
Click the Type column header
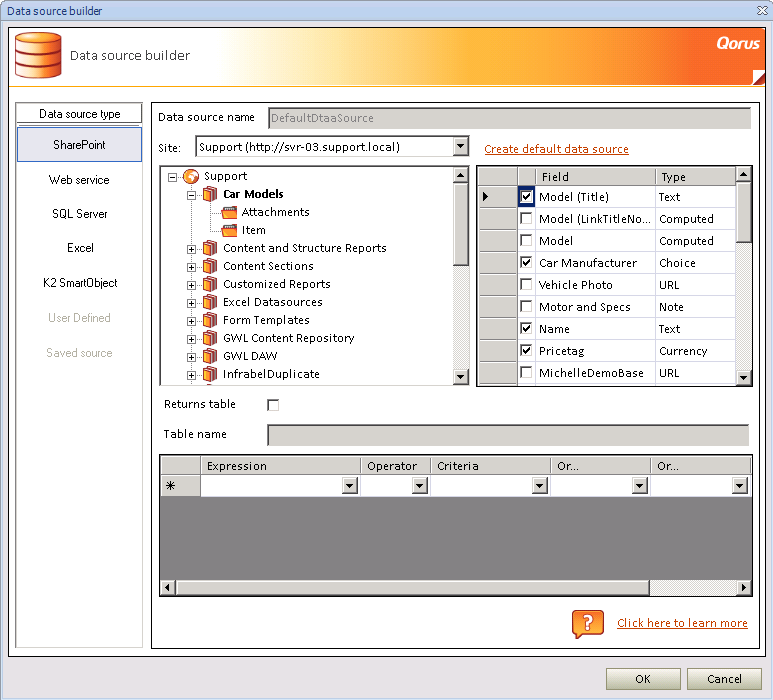click(695, 176)
